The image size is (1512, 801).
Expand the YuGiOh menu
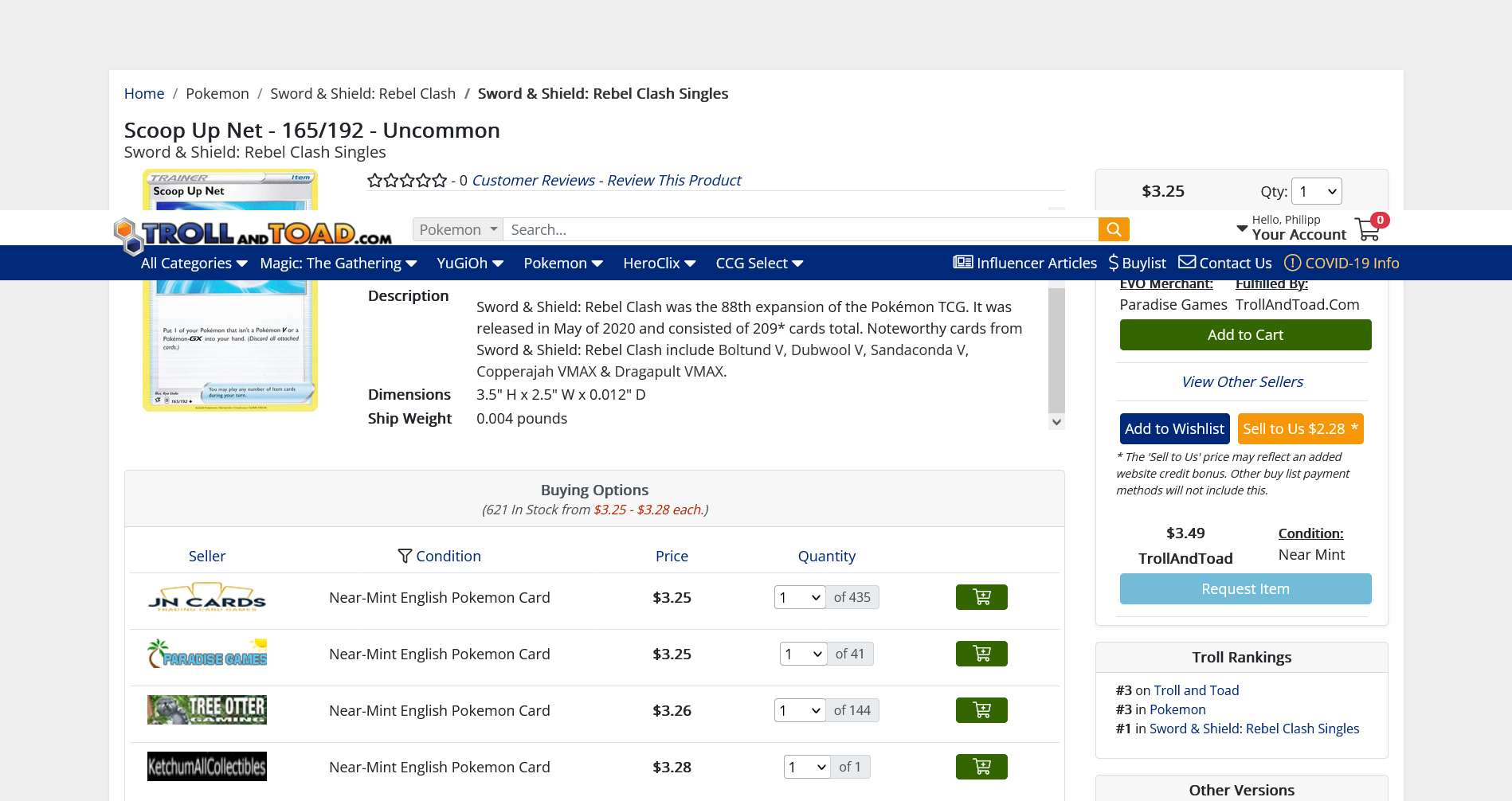(x=470, y=263)
